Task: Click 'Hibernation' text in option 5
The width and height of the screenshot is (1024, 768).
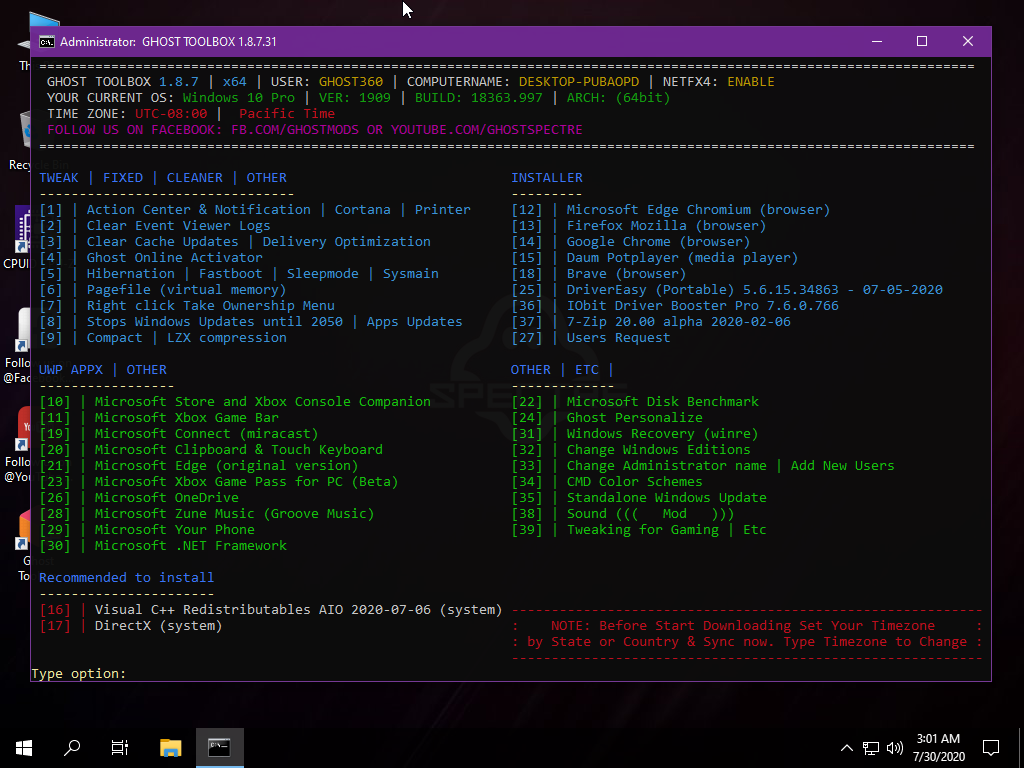Action: (x=131, y=274)
